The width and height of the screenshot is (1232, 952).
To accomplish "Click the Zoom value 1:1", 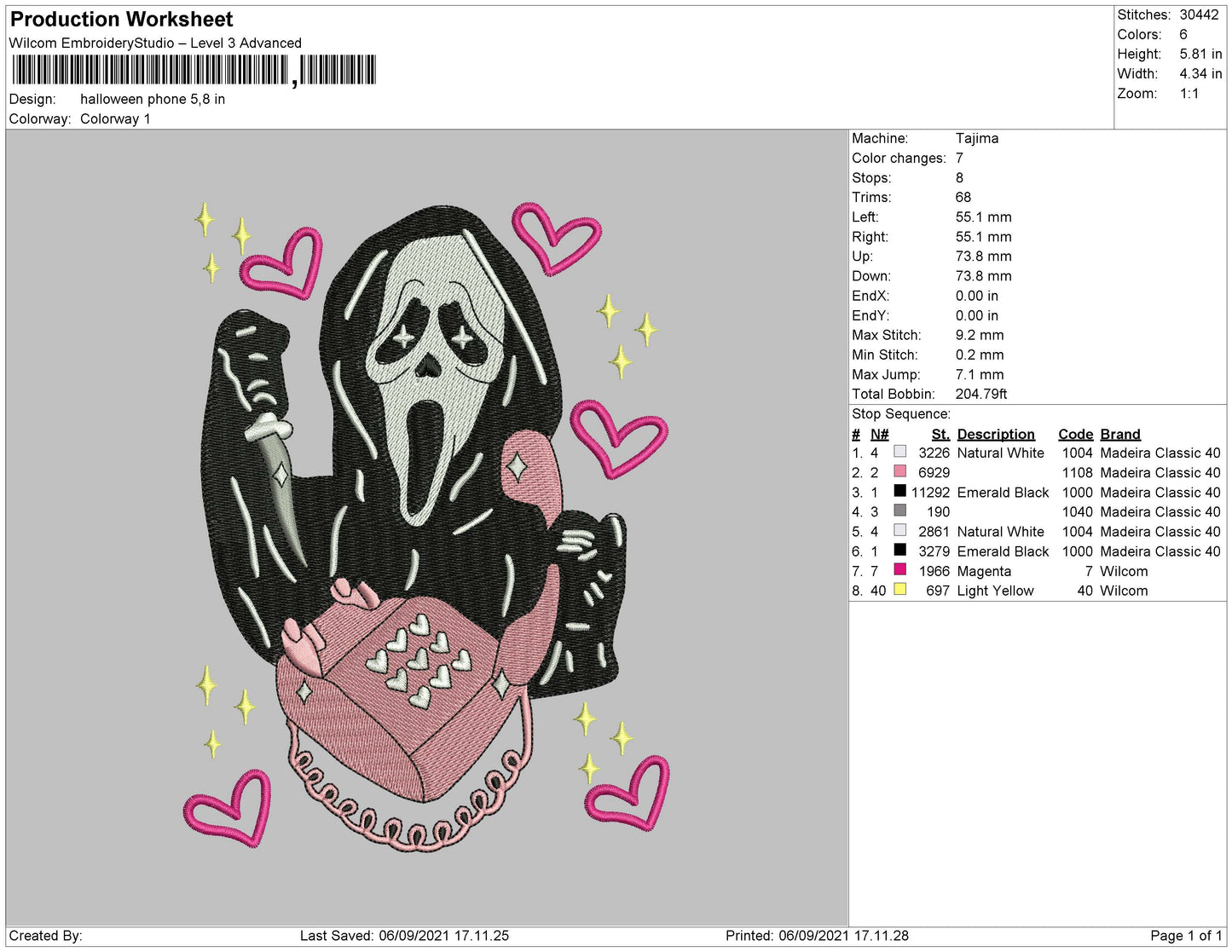I will [1189, 94].
